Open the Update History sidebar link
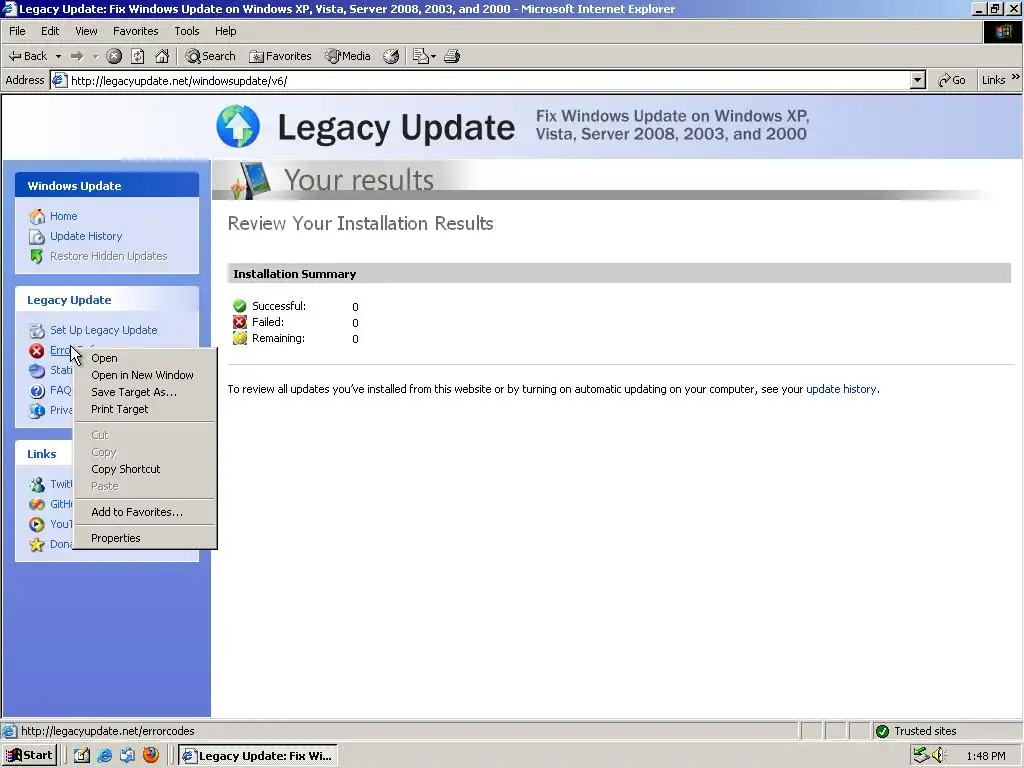Viewport: 1024px width, 768px height. tap(86, 236)
